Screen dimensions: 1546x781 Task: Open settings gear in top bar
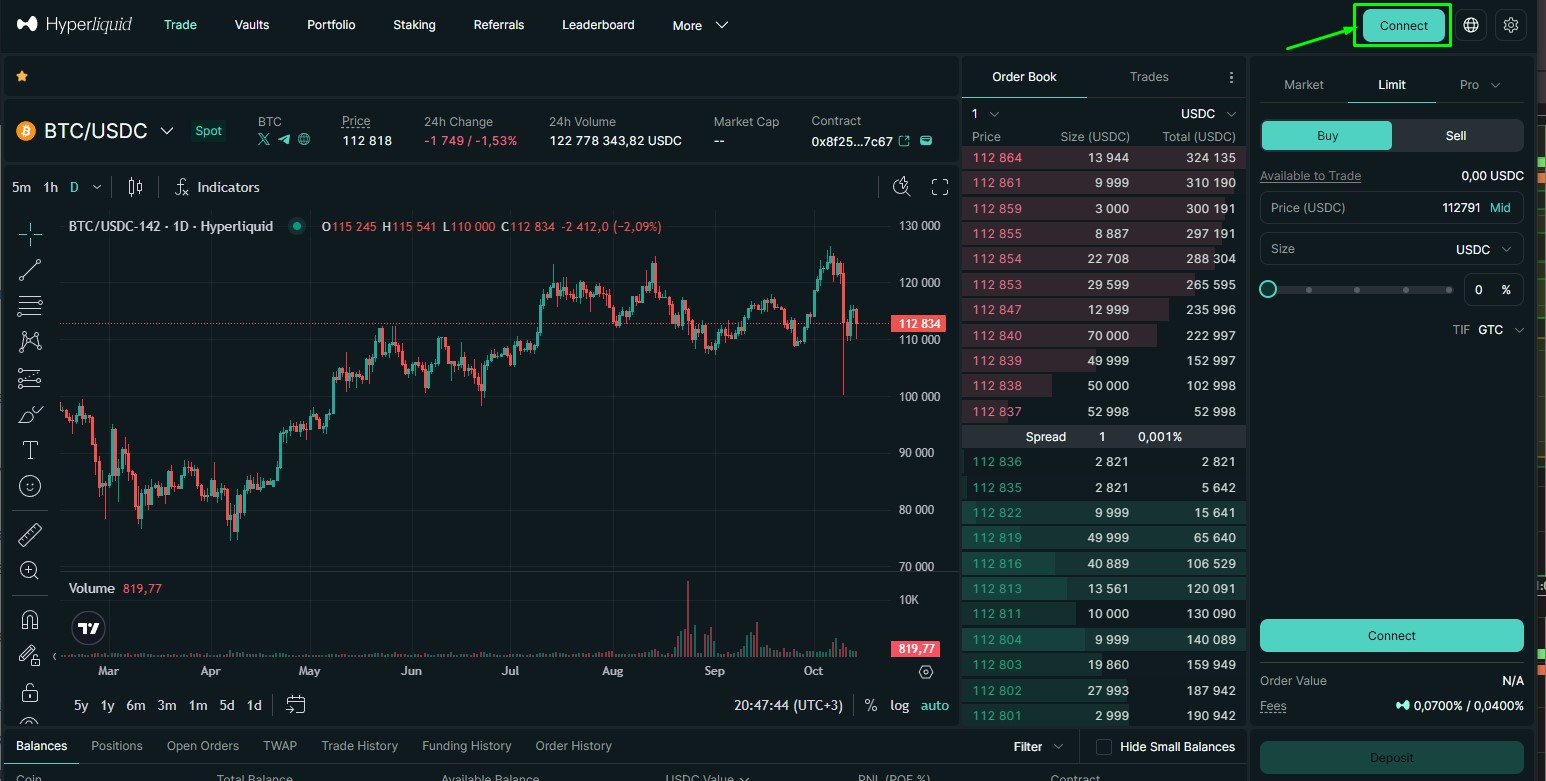1510,25
